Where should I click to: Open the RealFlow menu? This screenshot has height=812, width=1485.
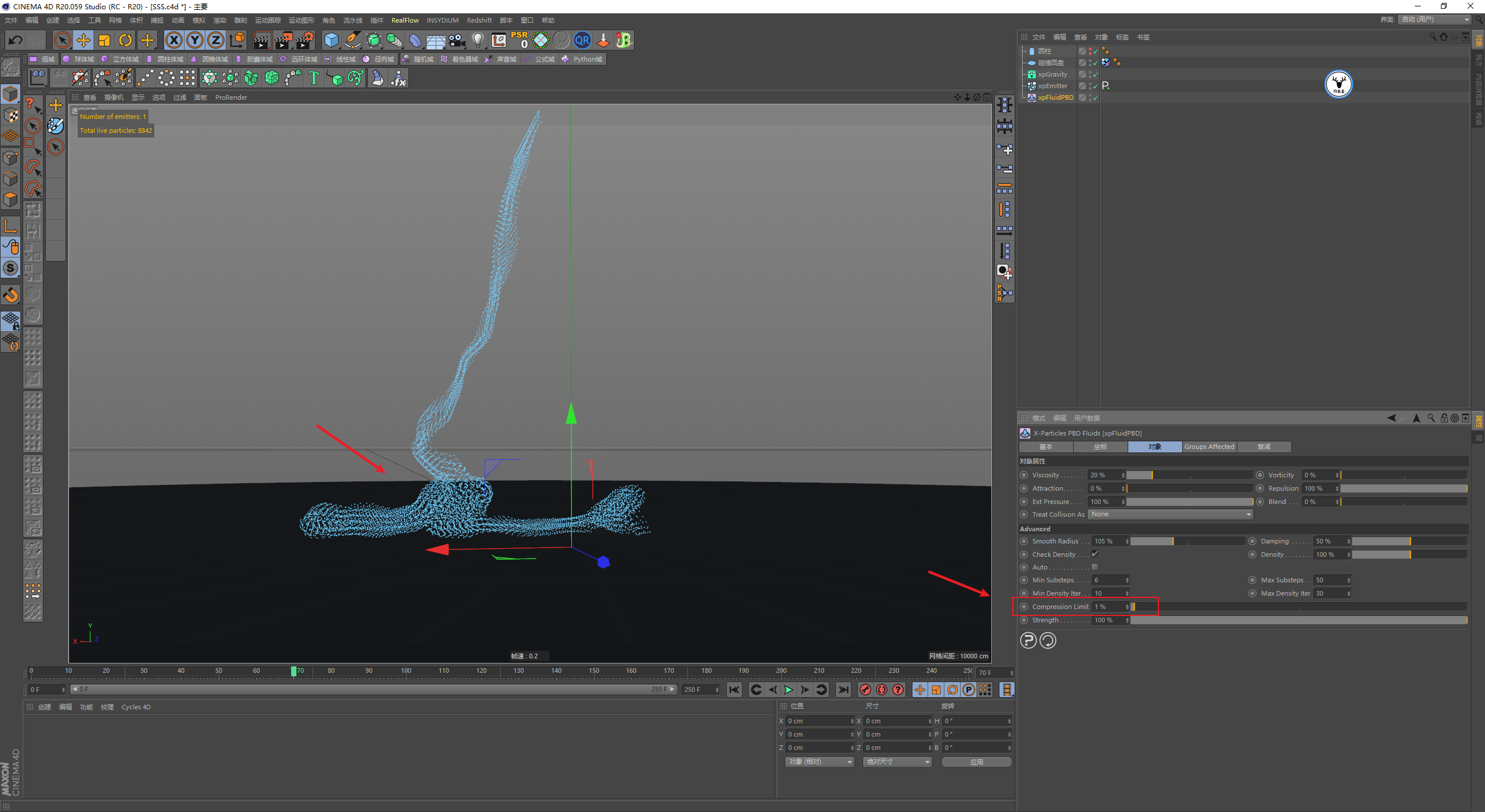(x=405, y=20)
